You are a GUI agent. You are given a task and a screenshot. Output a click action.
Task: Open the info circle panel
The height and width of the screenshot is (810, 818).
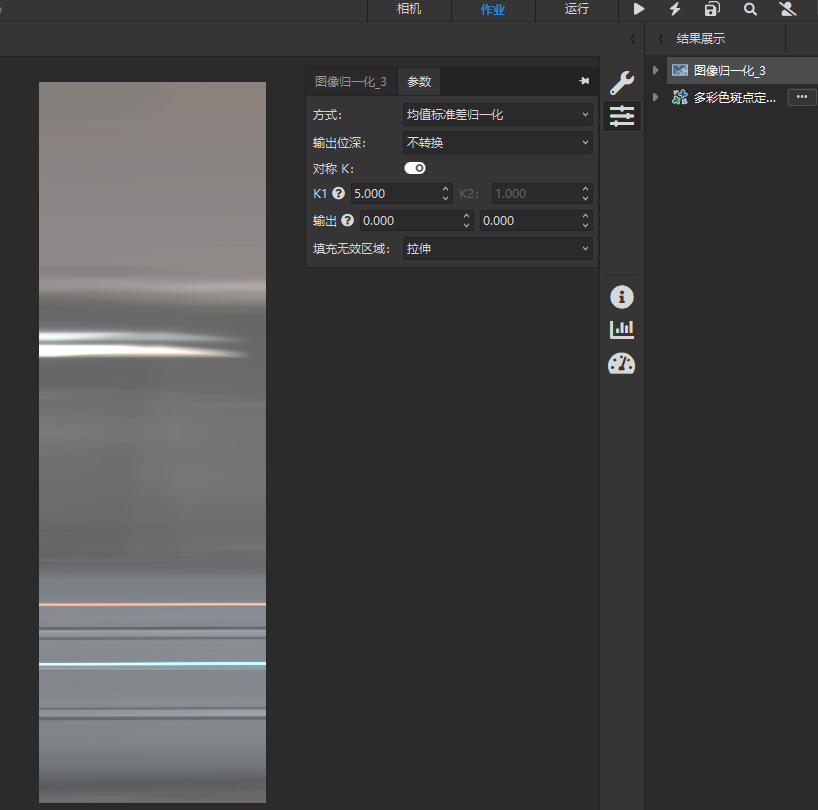(622, 297)
